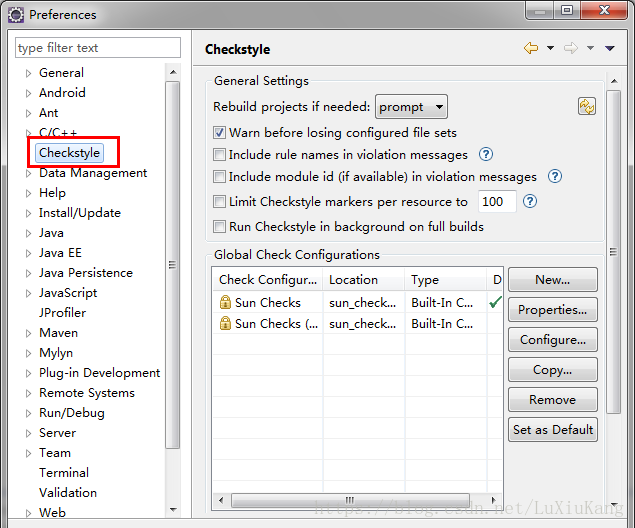Open the preferences view menu triangle
This screenshot has width=635, height=528.
tap(609, 48)
